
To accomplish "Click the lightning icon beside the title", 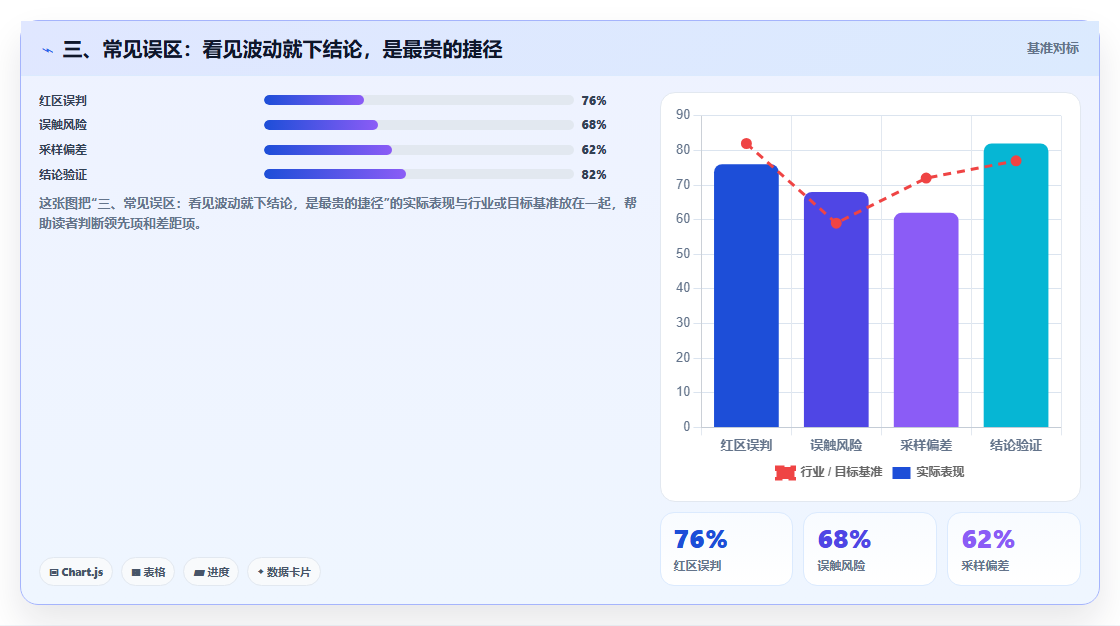I will pyautogui.click(x=47, y=50).
